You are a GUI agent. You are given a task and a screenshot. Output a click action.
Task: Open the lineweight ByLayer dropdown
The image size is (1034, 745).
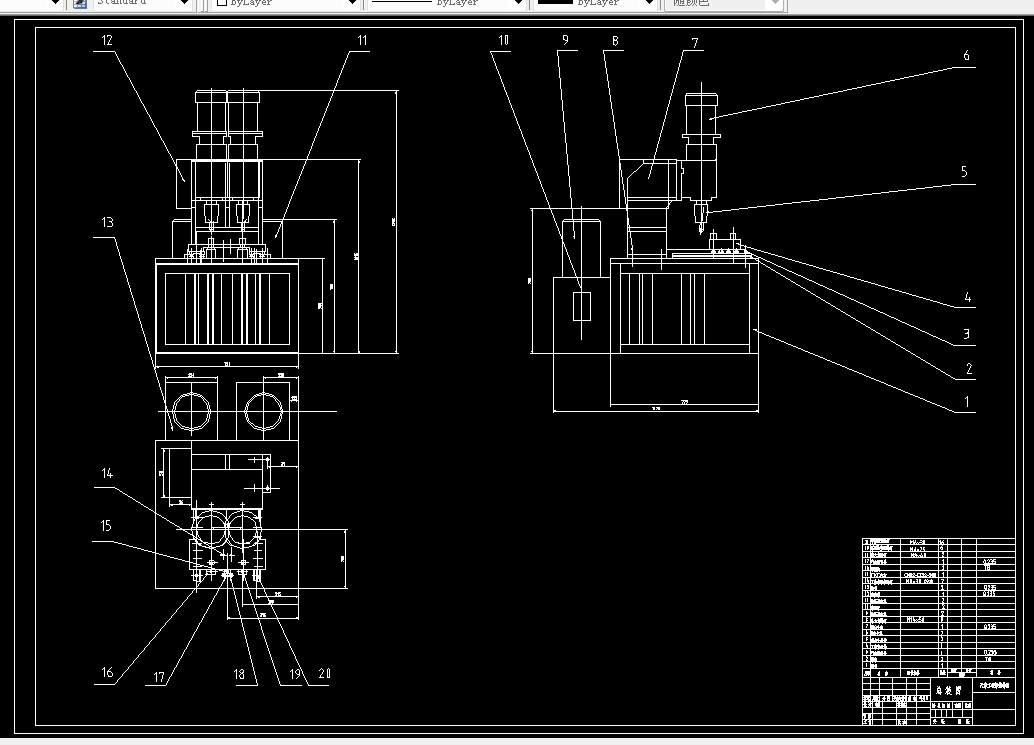[x=649, y=3]
